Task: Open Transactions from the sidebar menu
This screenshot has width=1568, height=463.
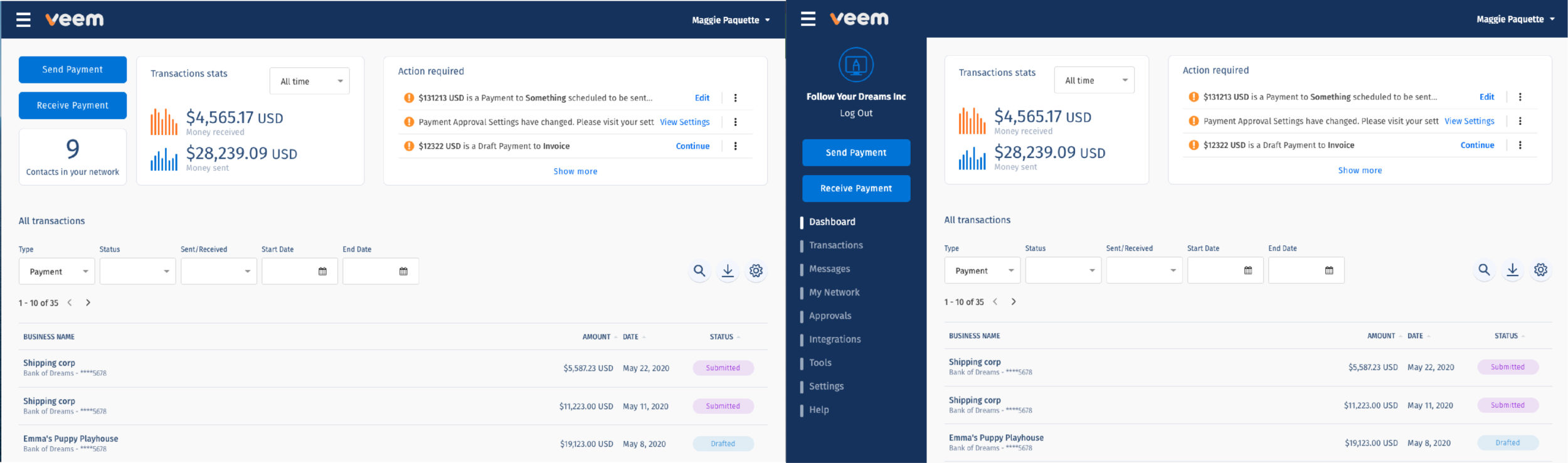Action: 836,245
